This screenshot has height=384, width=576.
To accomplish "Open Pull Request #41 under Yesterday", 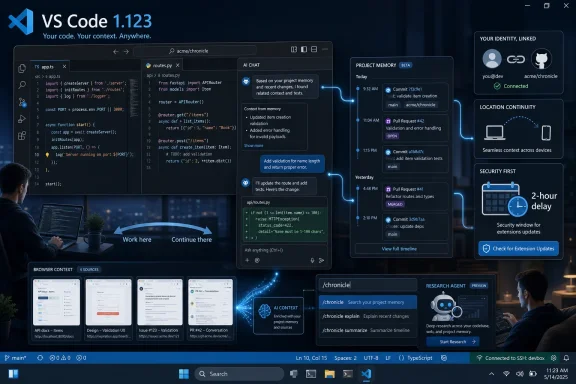I will (415, 197).
